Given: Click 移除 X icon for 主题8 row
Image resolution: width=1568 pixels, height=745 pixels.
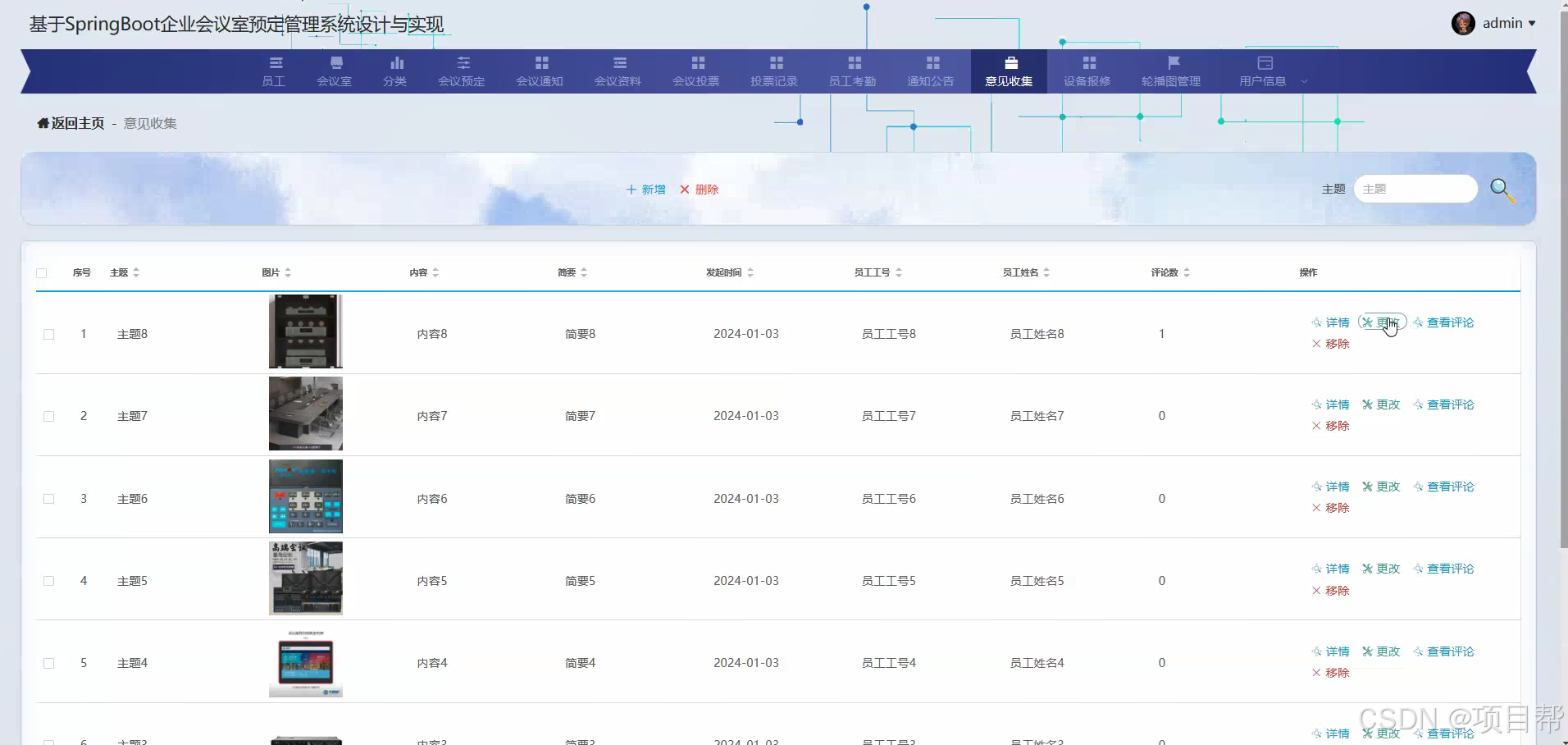Looking at the screenshot, I should [1317, 344].
